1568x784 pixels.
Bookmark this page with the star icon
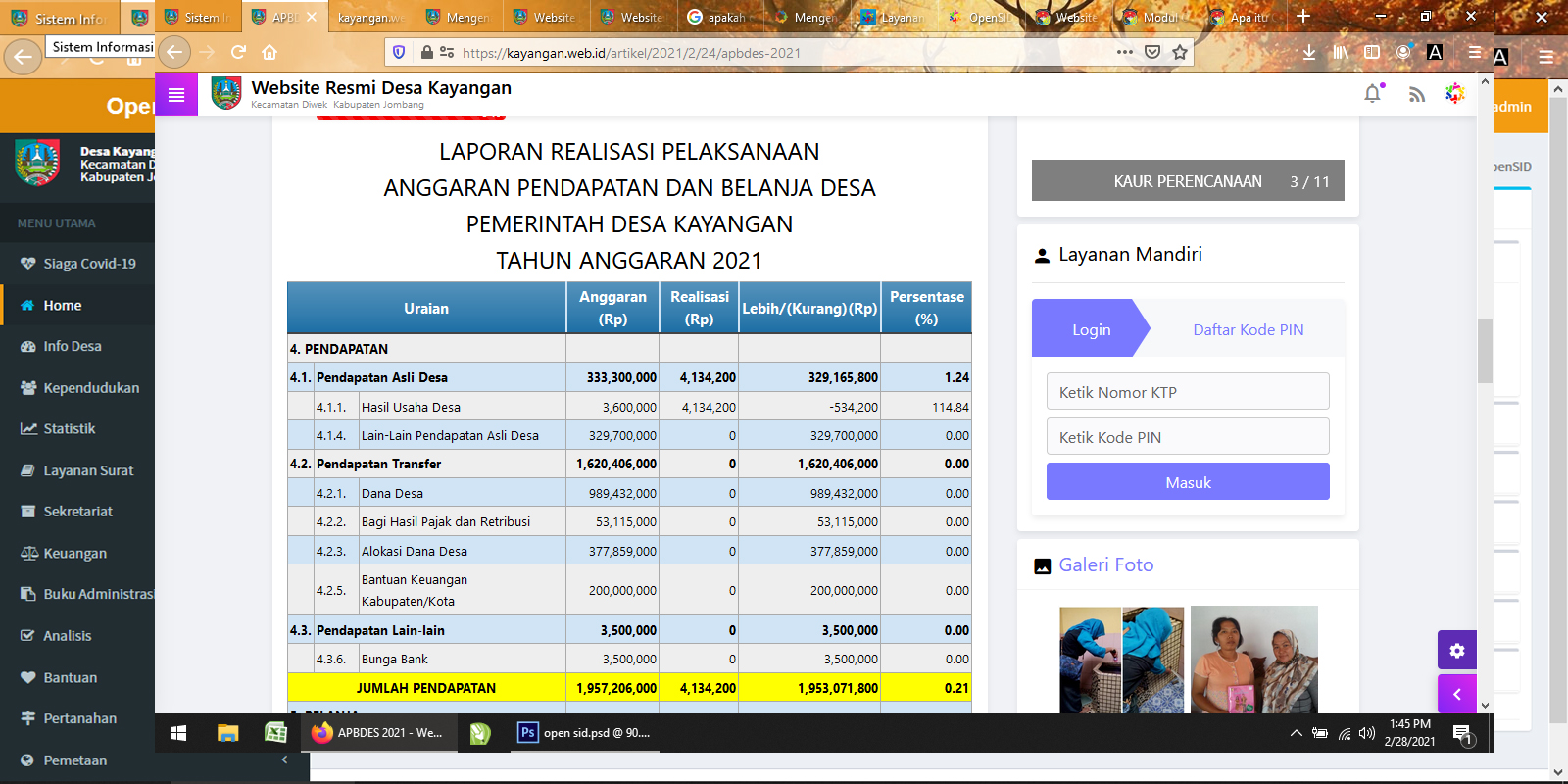tap(1180, 53)
